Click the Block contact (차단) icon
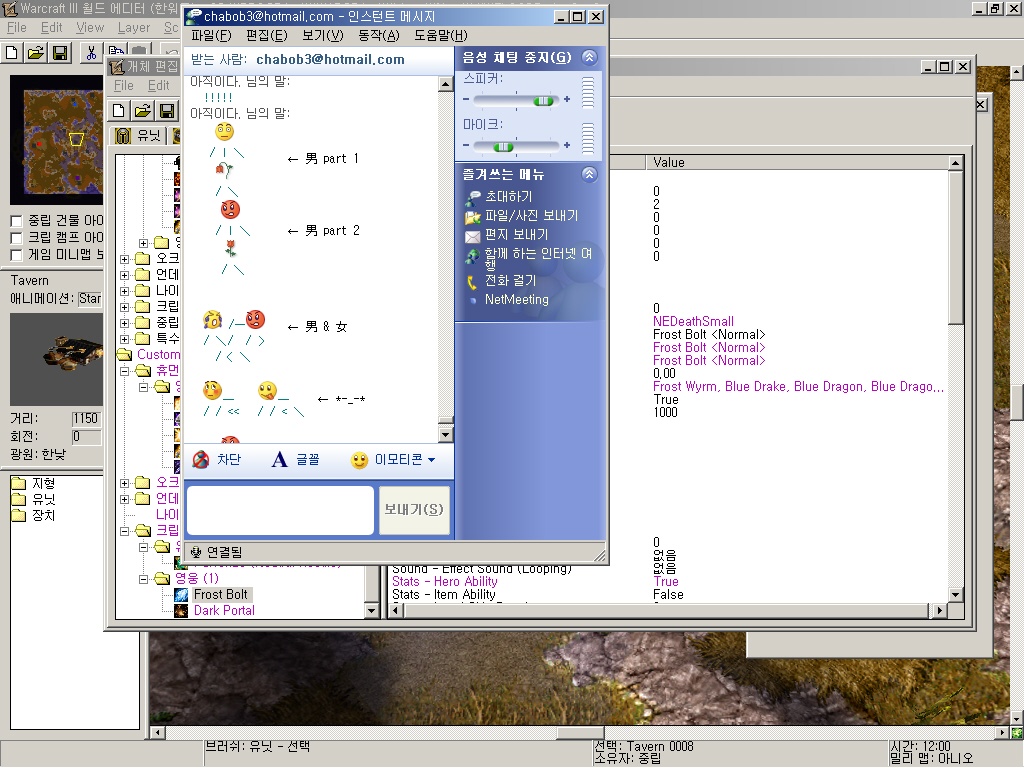 pyautogui.click(x=201, y=460)
